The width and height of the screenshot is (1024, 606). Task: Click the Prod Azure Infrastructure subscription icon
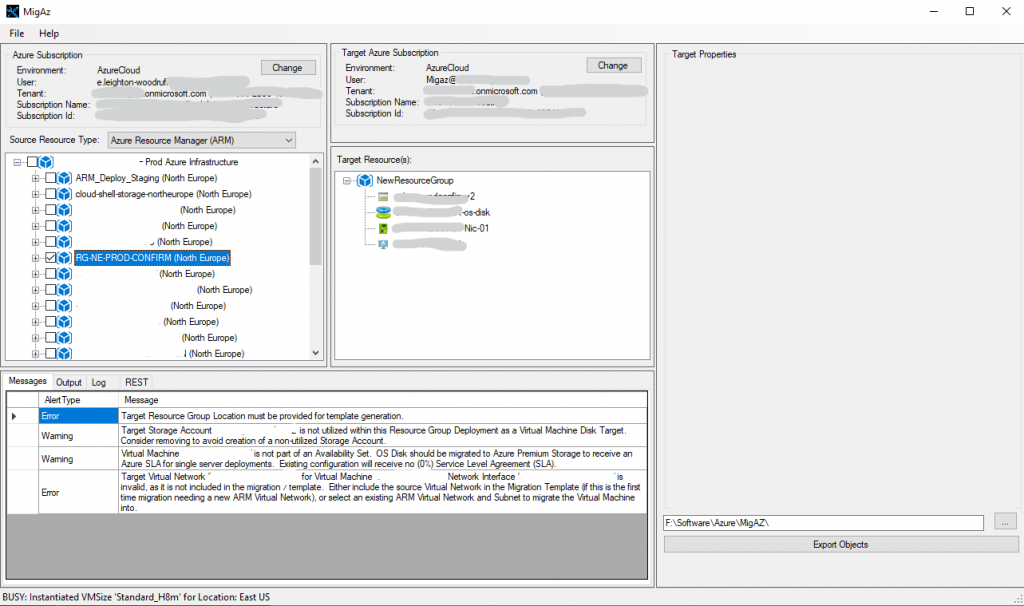[x=46, y=162]
